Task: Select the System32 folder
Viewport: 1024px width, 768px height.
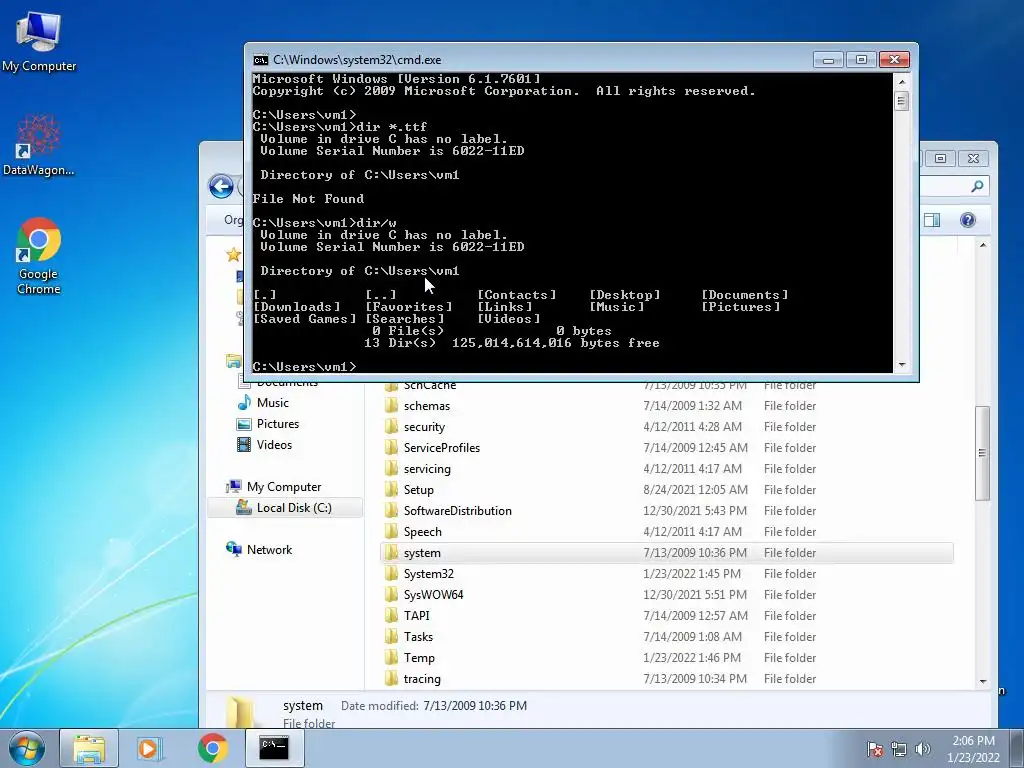Action: [x=428, y=574]
